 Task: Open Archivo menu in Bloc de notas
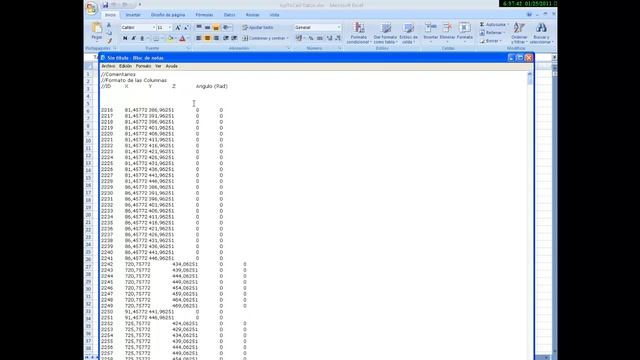[x=108, y=66]
